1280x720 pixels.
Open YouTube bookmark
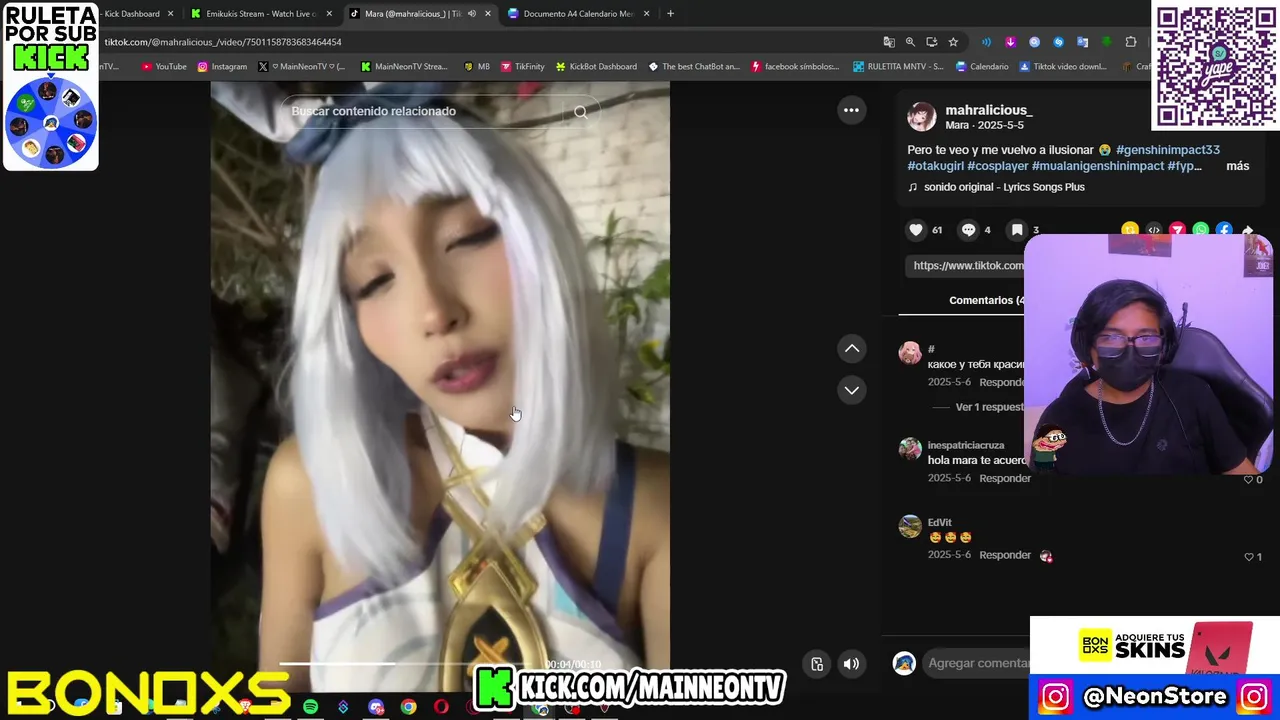click(x=164, y=67)
